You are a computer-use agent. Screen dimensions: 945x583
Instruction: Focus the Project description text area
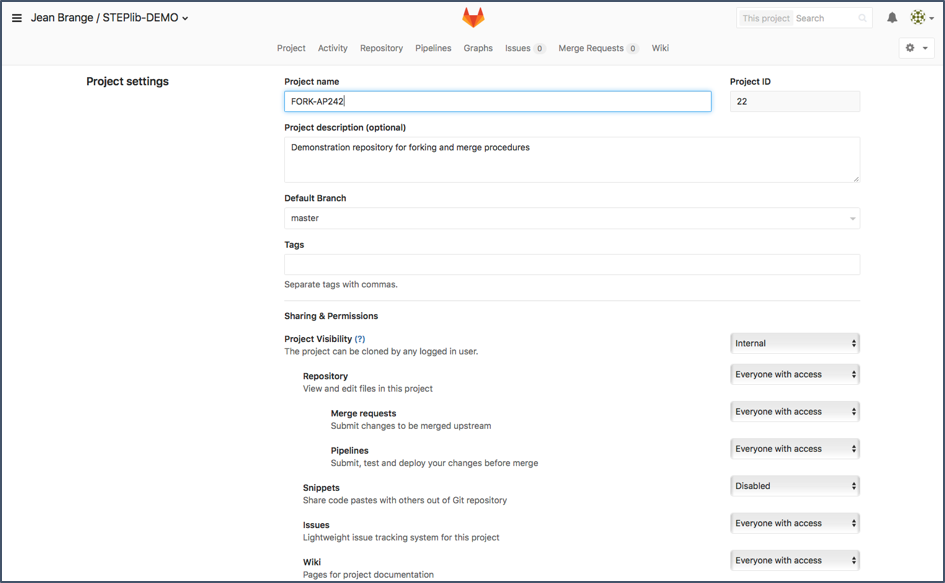571,160
